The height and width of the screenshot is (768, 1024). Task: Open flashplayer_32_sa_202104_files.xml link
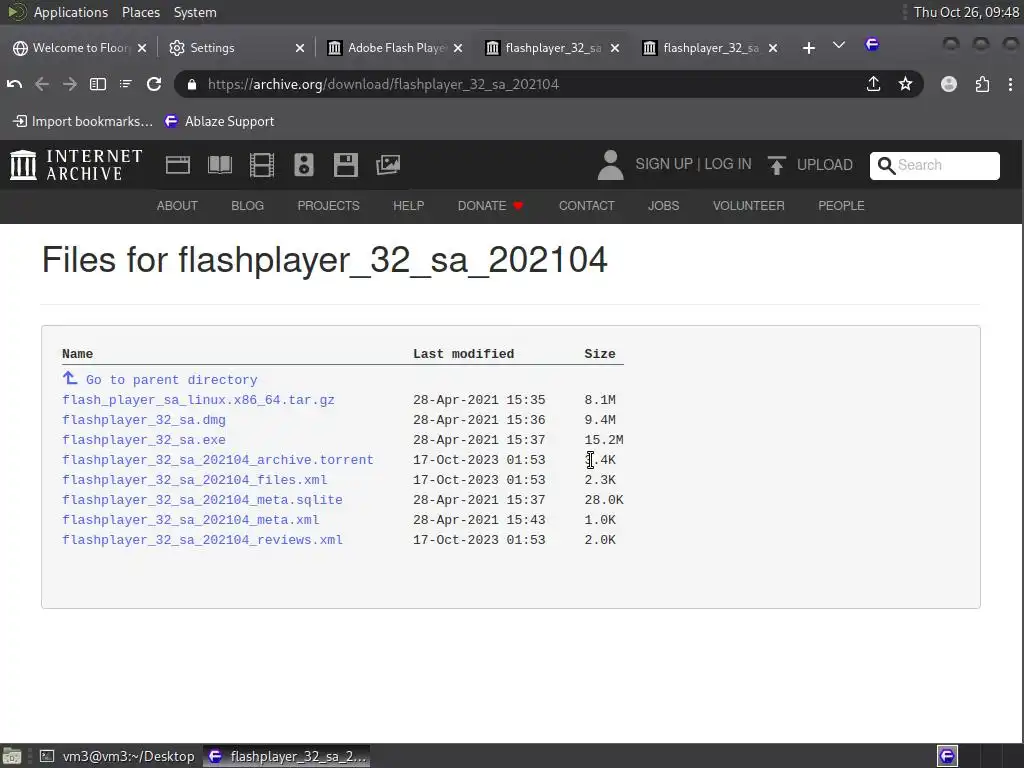pos(195,480)
